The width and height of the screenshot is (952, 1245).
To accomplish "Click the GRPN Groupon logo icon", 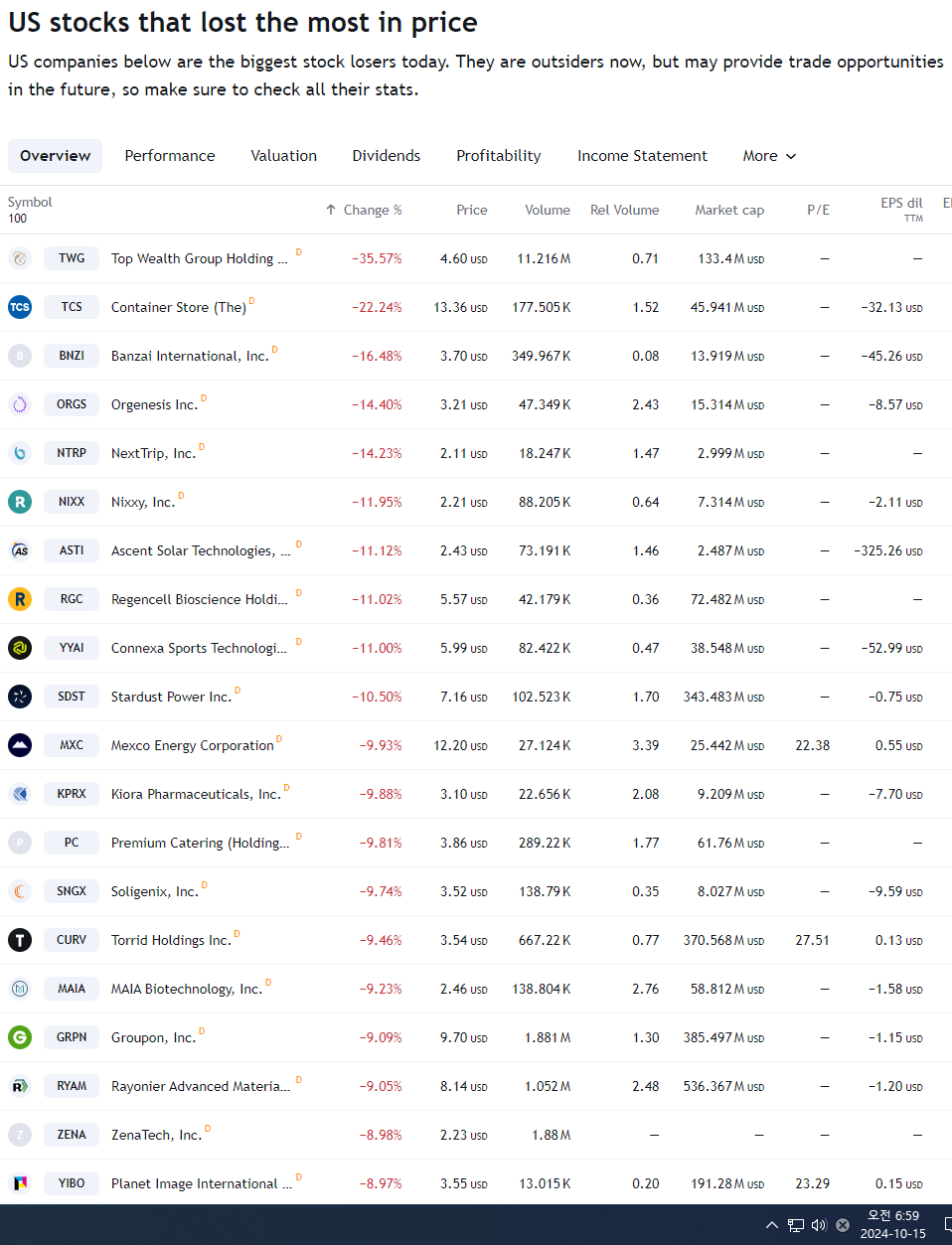I will [20, 1037].
